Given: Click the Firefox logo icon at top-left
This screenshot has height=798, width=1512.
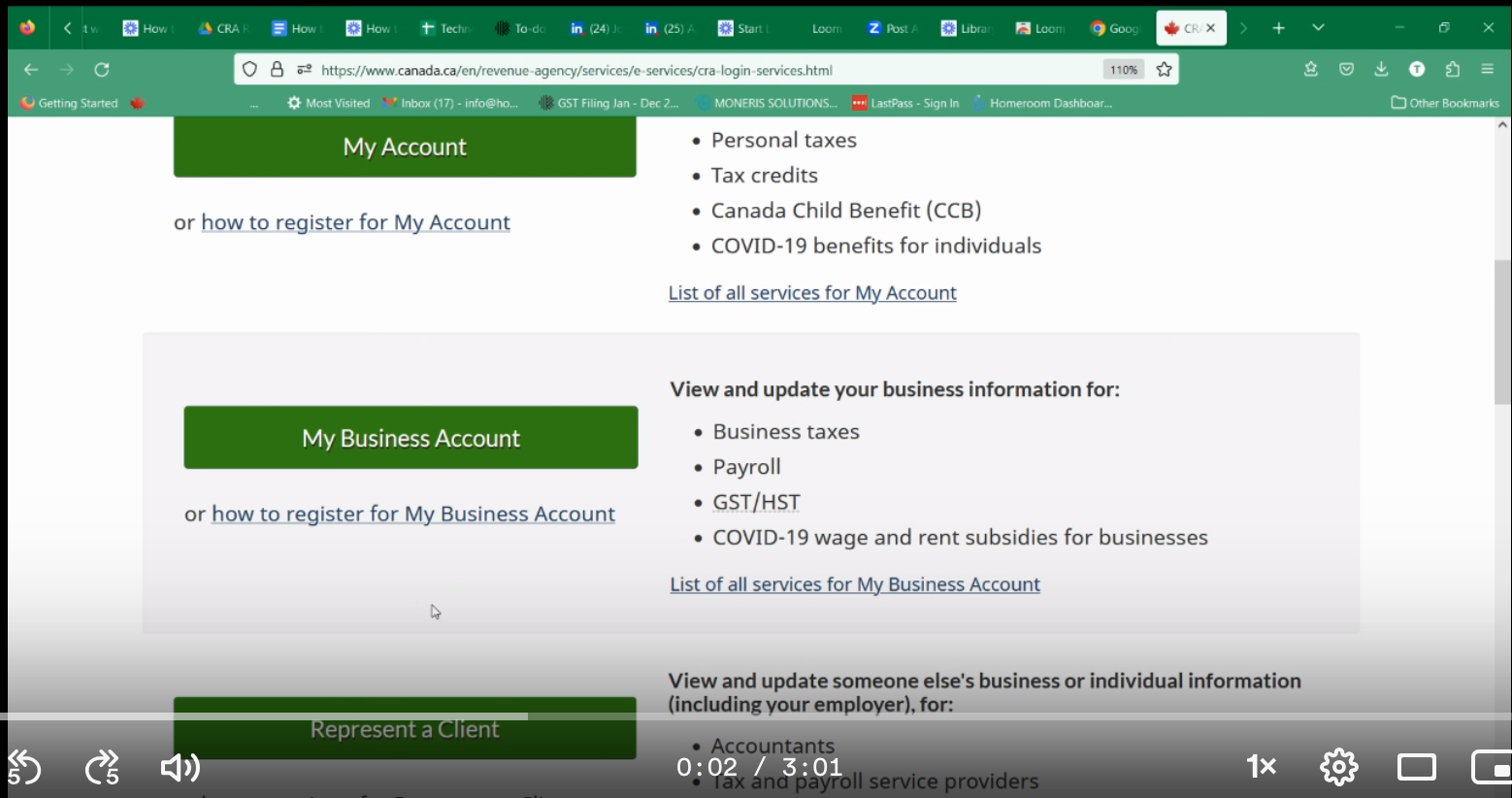Looking at the screenshot, I should point(27,28).
